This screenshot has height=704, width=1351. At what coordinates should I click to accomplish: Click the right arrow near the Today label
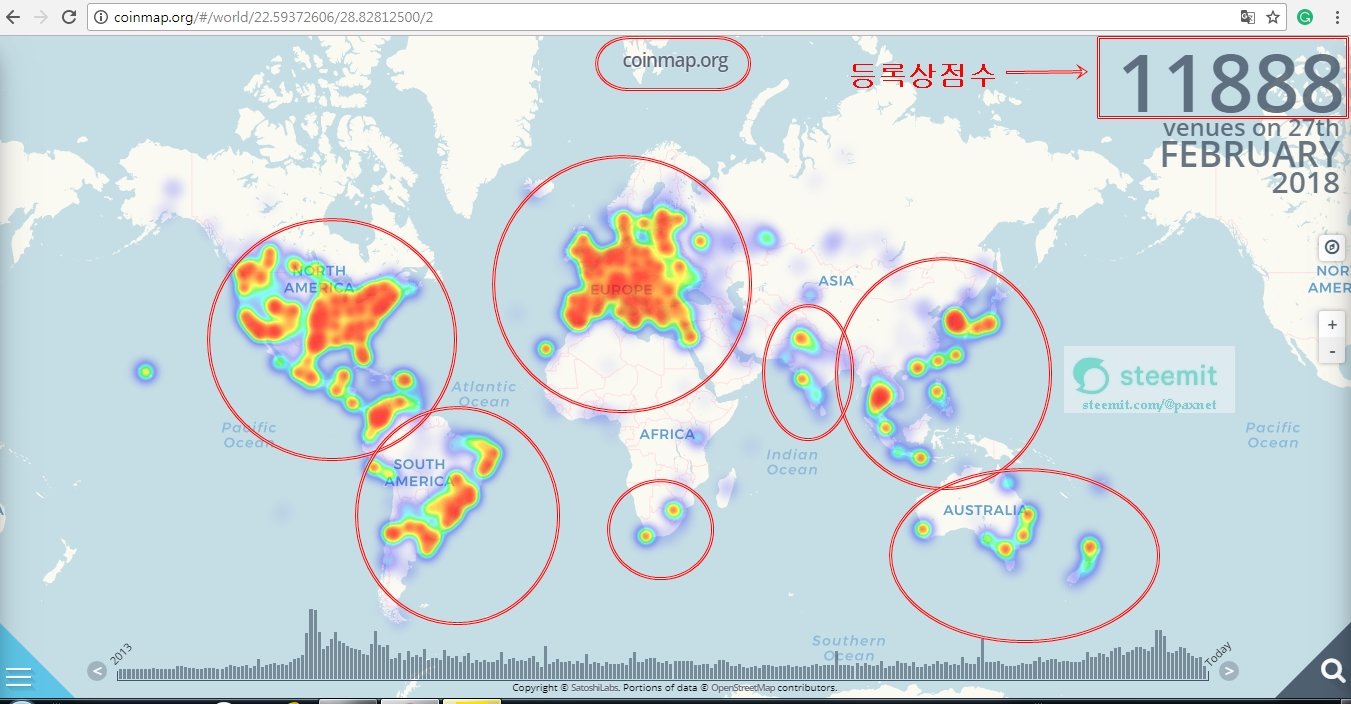tap(1228, 672)
